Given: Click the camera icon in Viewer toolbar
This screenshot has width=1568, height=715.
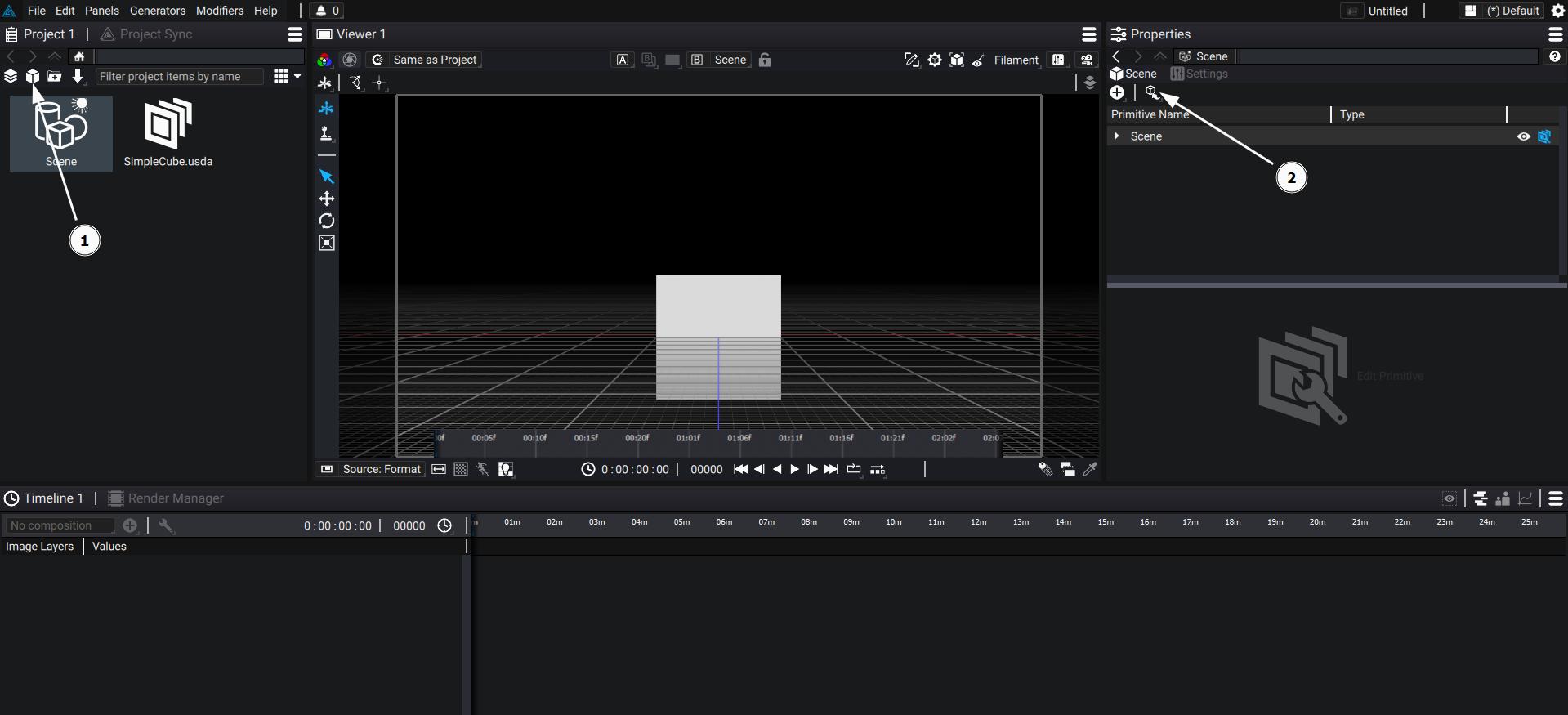Looking at the screenshot, I should 1087,60.
